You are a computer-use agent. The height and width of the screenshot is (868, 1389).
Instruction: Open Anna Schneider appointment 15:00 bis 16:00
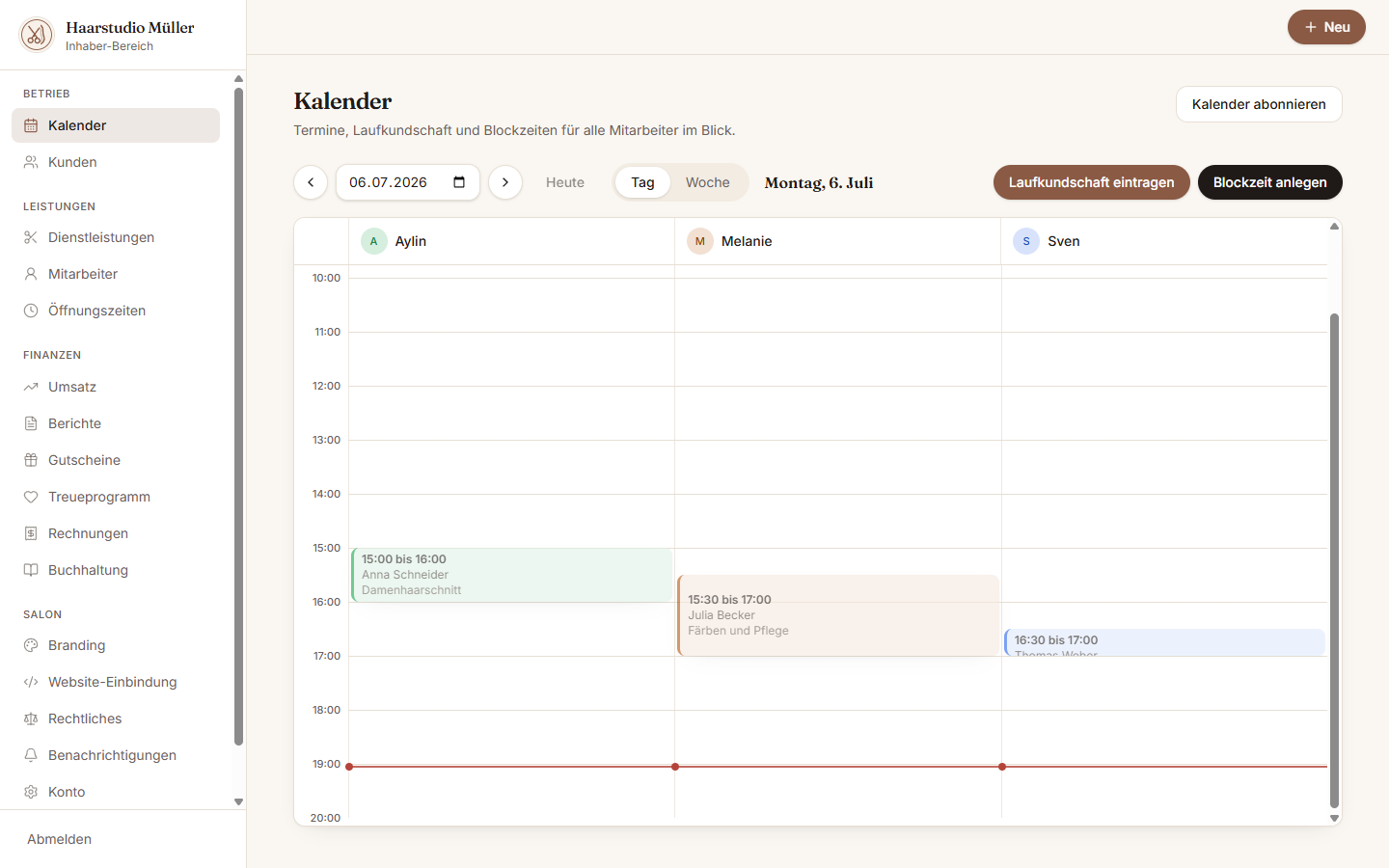click(x=512, y=575)
